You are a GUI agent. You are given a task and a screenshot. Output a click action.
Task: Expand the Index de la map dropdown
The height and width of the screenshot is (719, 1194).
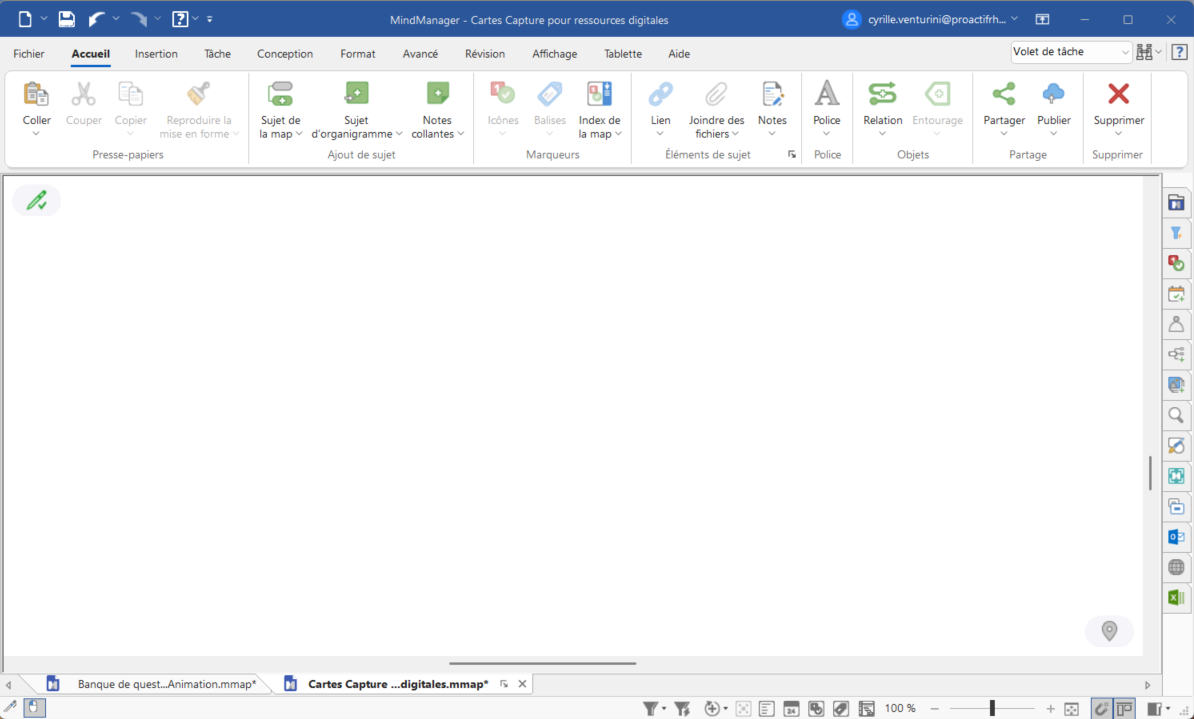[599, 133]
